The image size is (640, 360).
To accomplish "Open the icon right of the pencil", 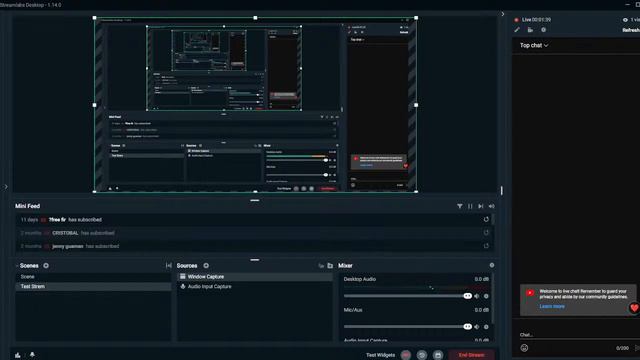I will pyautogui.click(x=530, y=30).
